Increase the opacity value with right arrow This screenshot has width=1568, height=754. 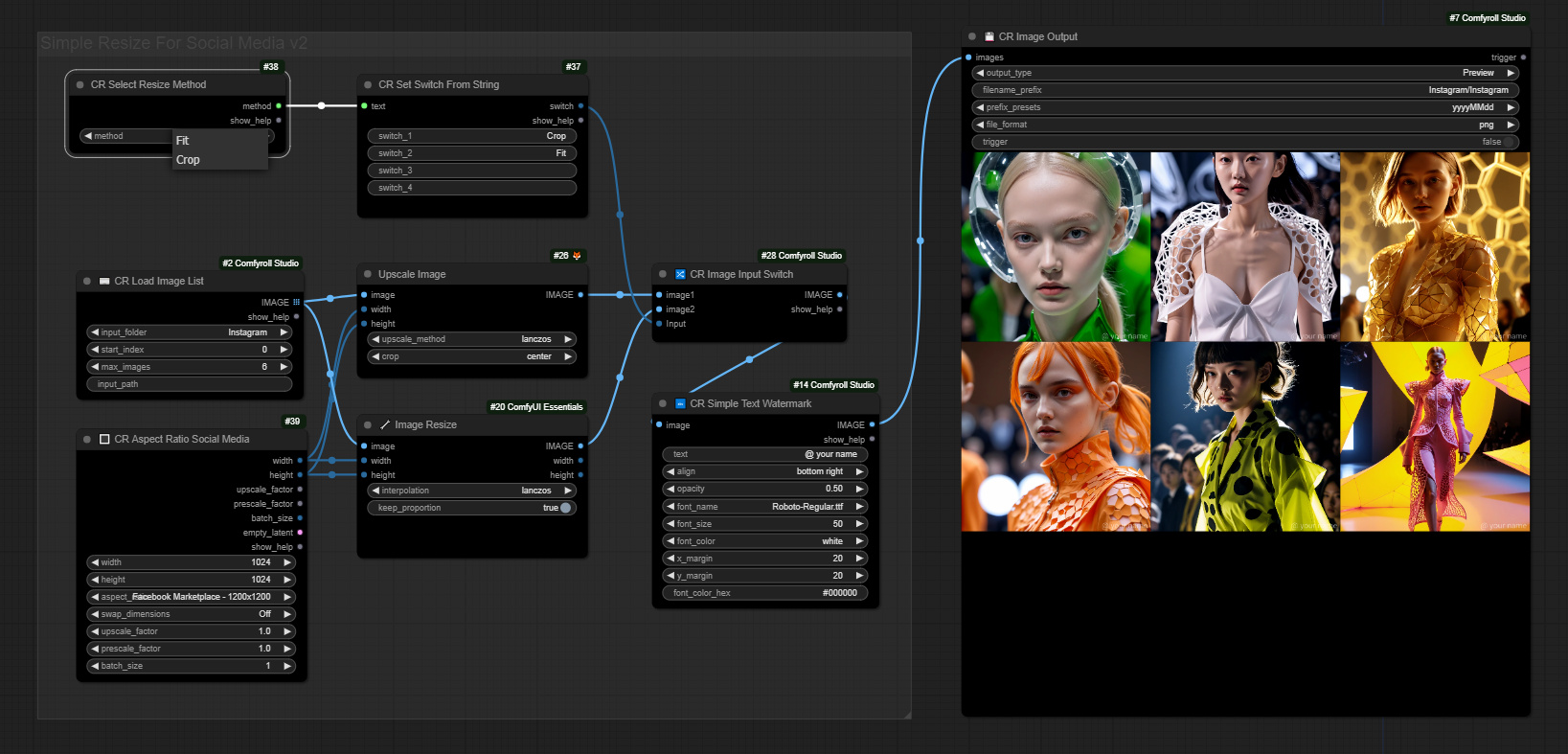coord(860,489)
